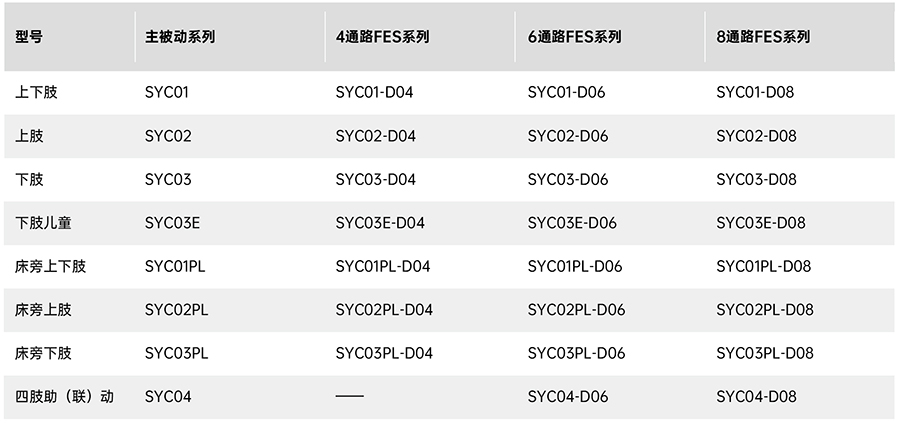900x436 pixels.
Task: Select the SYC04-D08 cell
Action: 756,397
